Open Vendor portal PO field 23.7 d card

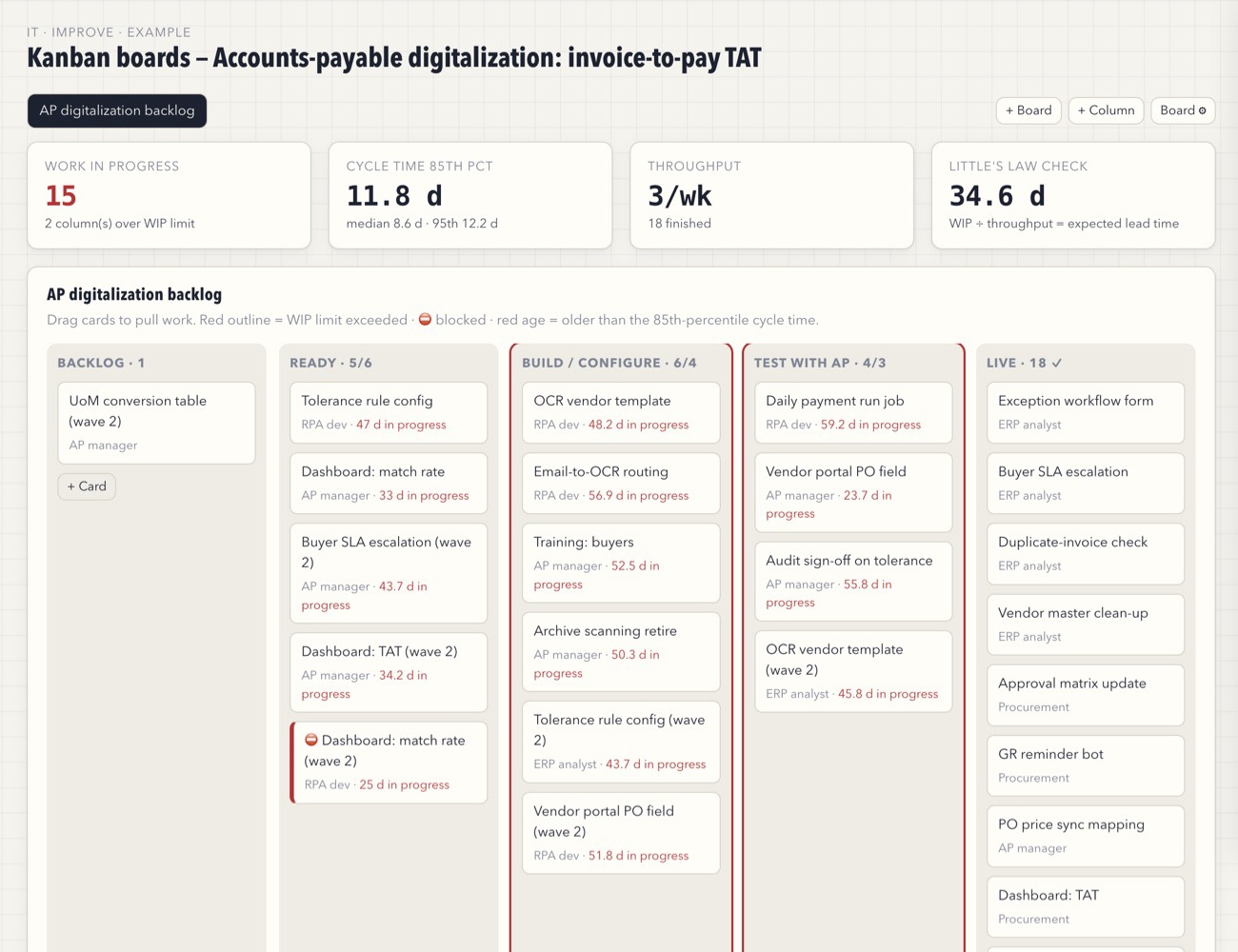853,492
